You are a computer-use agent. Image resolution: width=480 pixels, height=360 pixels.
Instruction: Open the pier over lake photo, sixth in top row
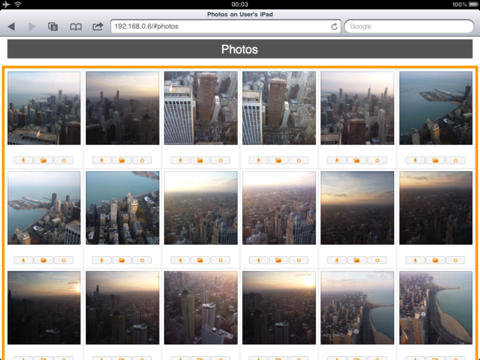[436, 108]
